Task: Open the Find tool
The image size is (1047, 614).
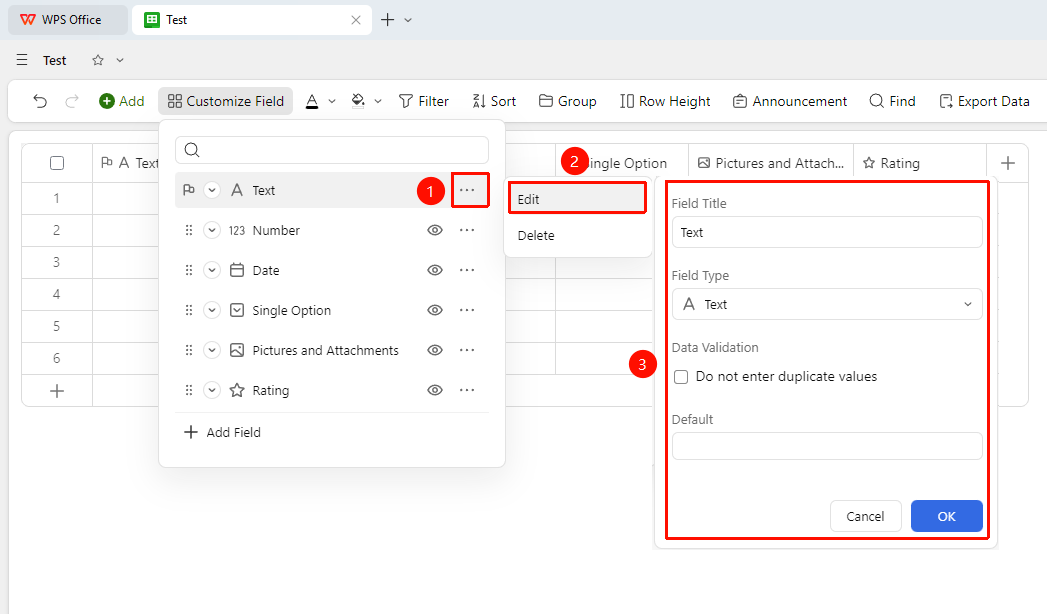Action: click(892, 101)
